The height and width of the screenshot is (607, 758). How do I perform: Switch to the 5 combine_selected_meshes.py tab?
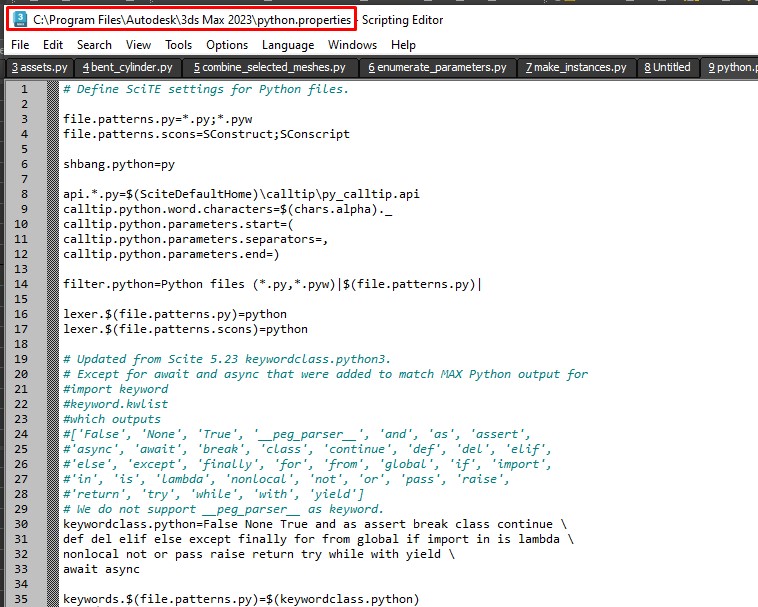tap(270, 67)
